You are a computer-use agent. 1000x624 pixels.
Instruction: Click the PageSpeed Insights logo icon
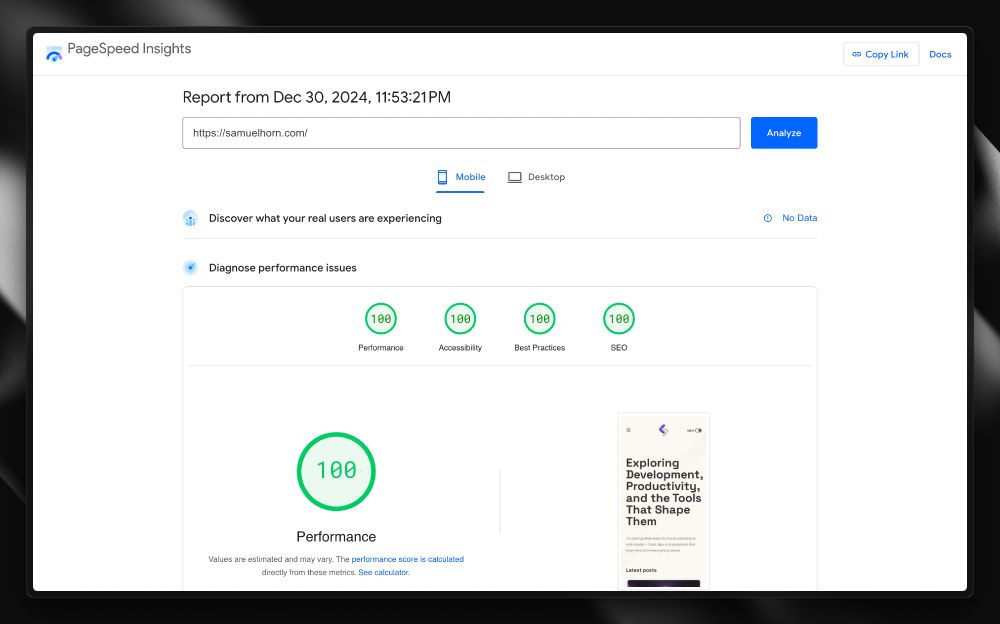(x=54, y=54)
